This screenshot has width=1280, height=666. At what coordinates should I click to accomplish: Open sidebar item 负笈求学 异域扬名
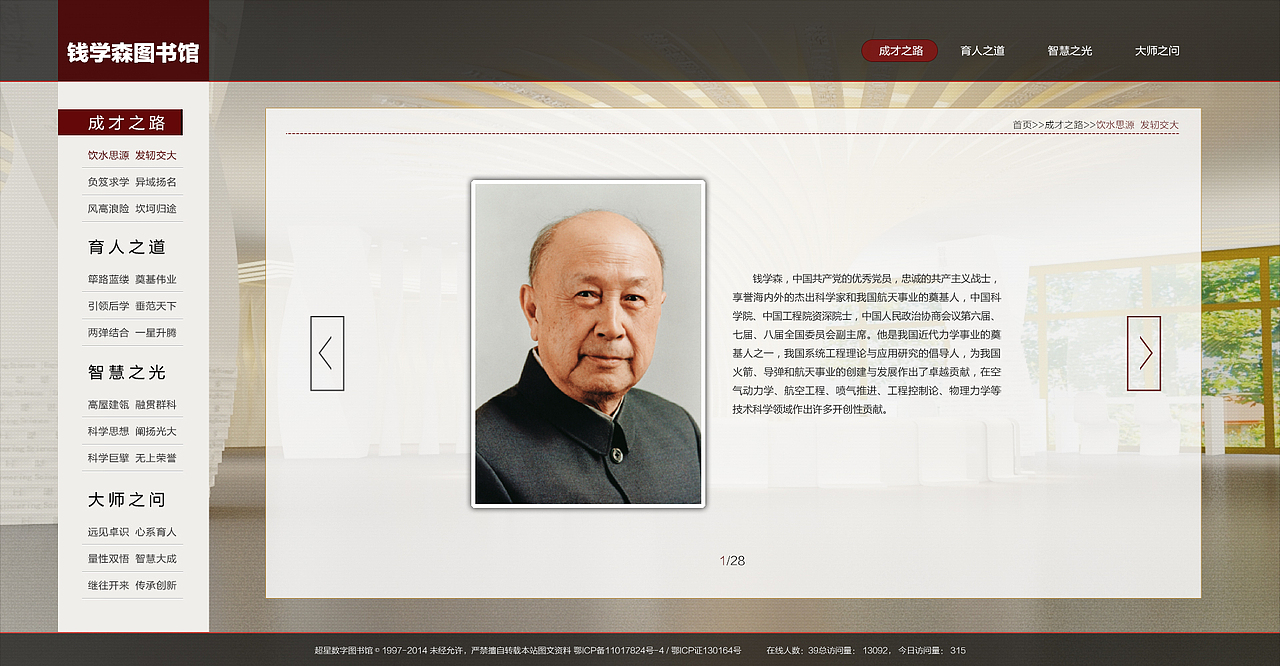(x=132, y=182)
